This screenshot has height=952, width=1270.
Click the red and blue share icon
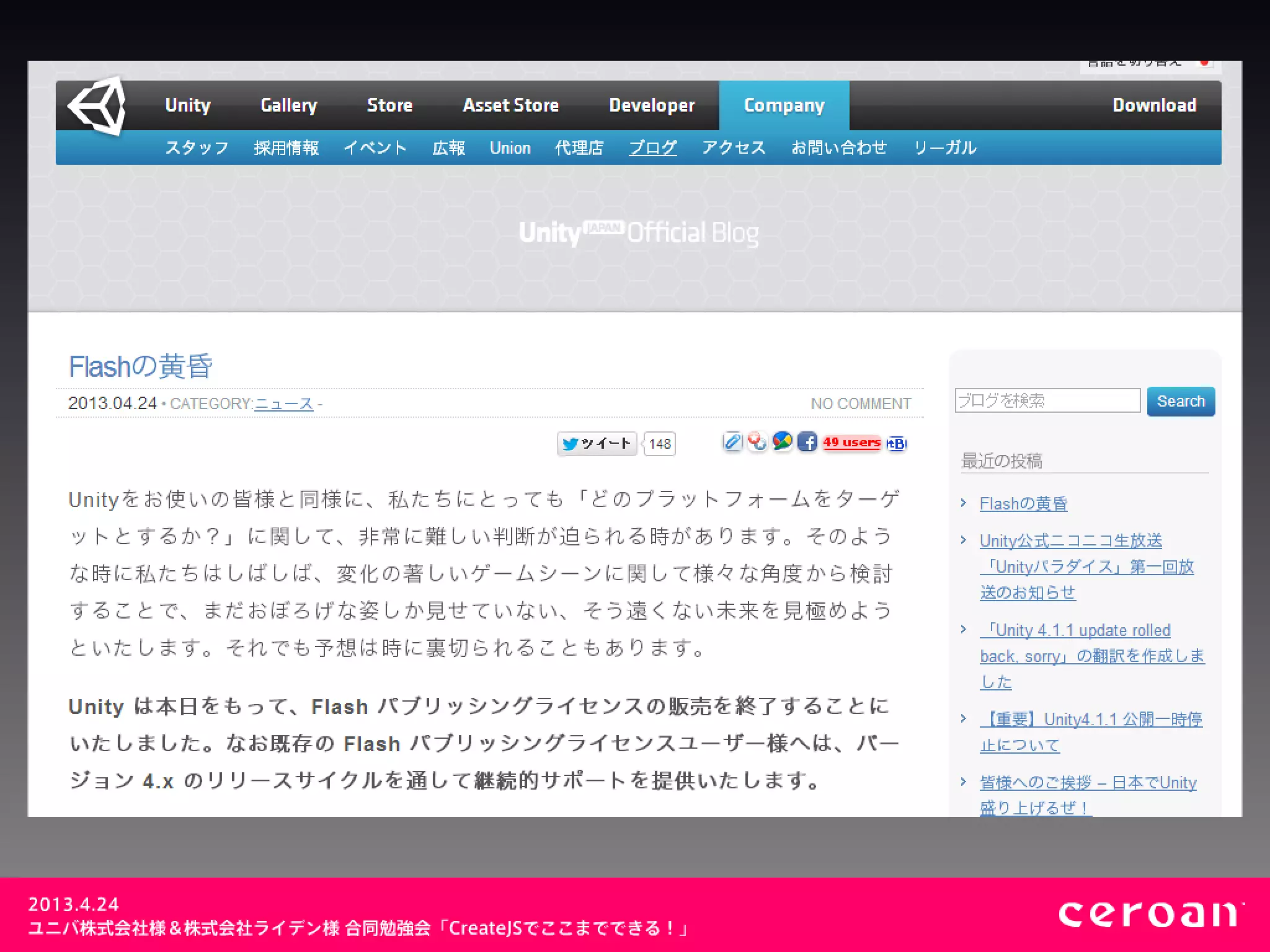(757, 442)
